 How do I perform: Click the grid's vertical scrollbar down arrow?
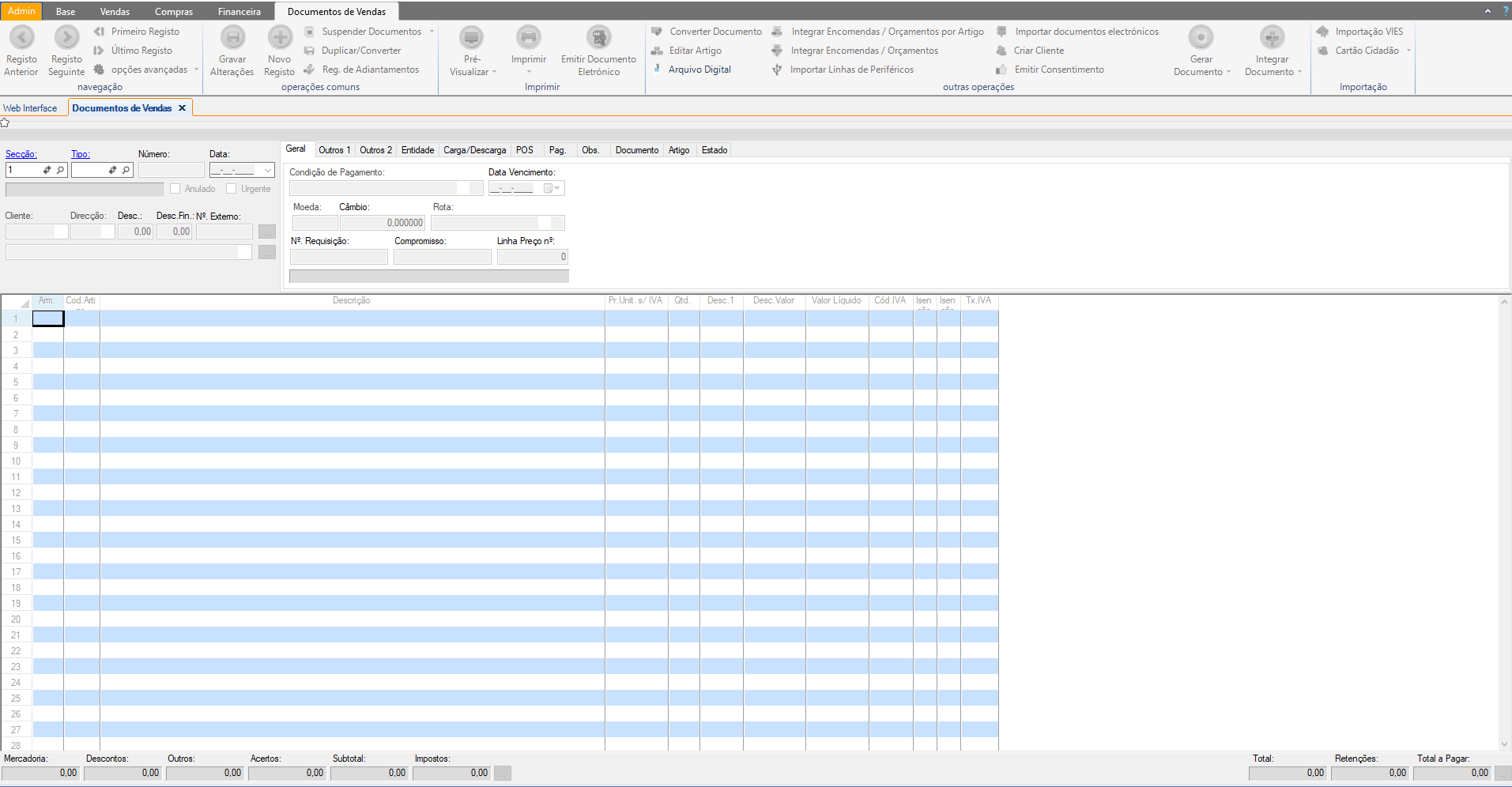[x=1504, y=744]
